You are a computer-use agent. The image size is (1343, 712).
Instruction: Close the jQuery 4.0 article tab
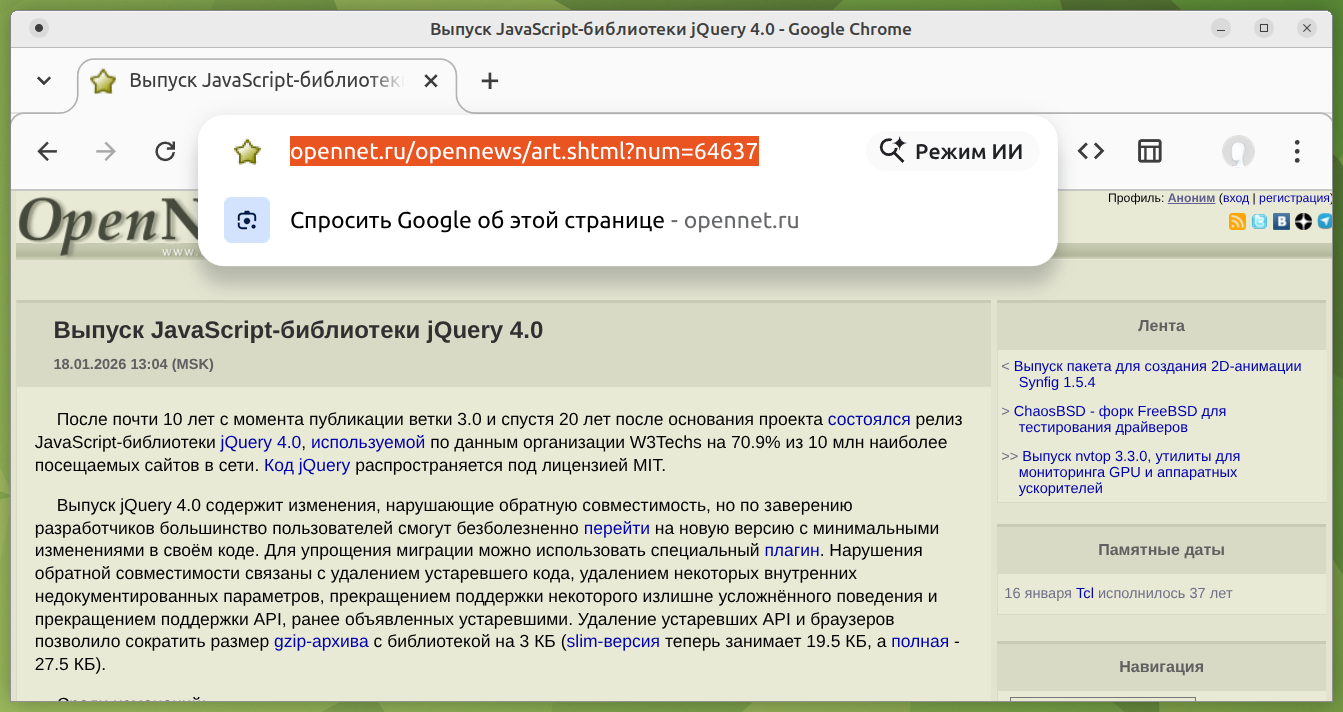pyautogui.click(x=431, y=81)
